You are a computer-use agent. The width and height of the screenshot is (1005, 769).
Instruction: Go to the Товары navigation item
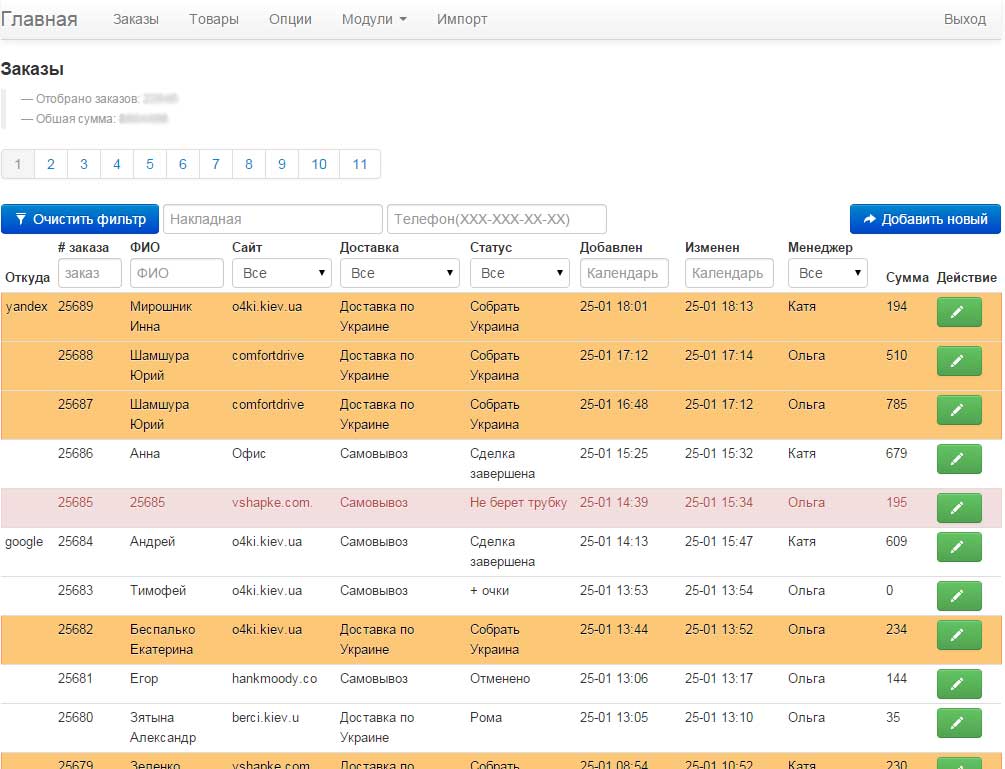tap(214, 19)
